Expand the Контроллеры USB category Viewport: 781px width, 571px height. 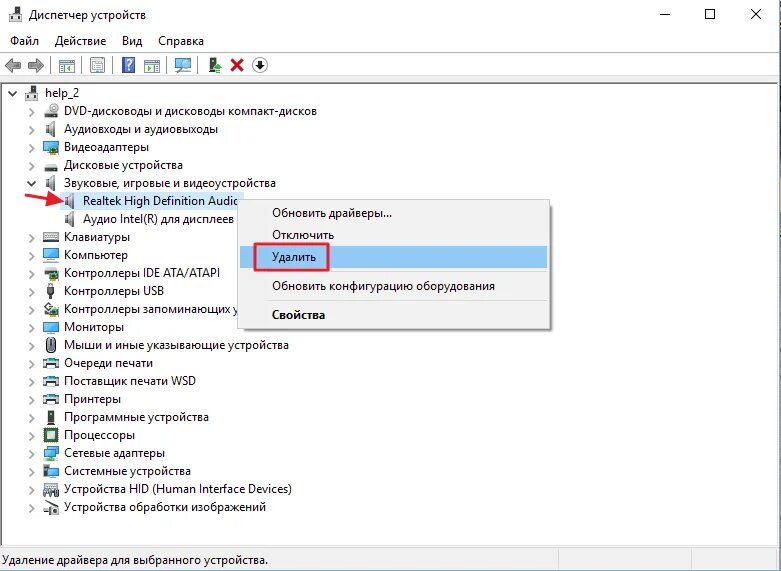coord(31,291)
